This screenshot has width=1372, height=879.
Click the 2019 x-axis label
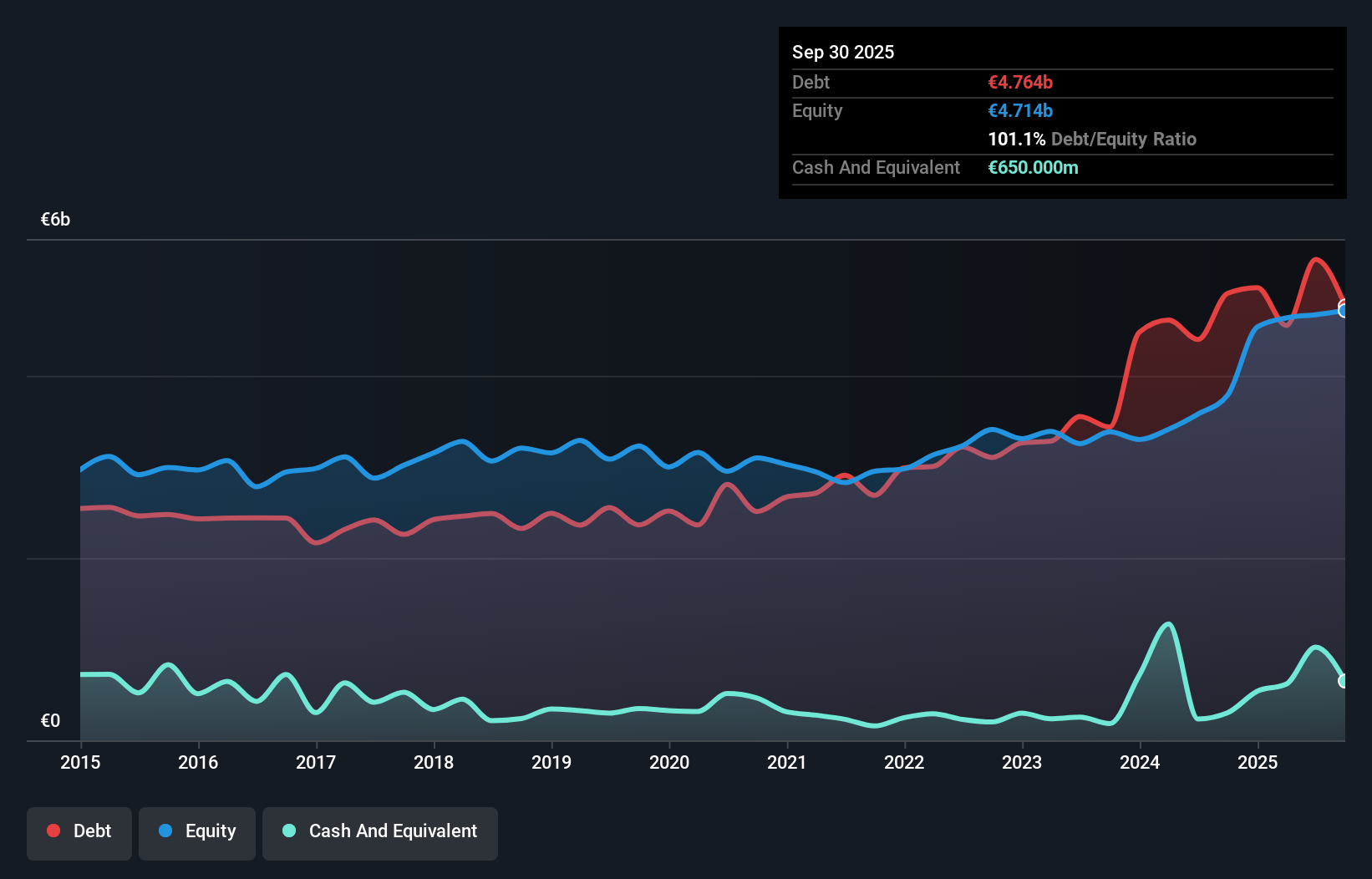pyautogui.click(x=551, y=762)
